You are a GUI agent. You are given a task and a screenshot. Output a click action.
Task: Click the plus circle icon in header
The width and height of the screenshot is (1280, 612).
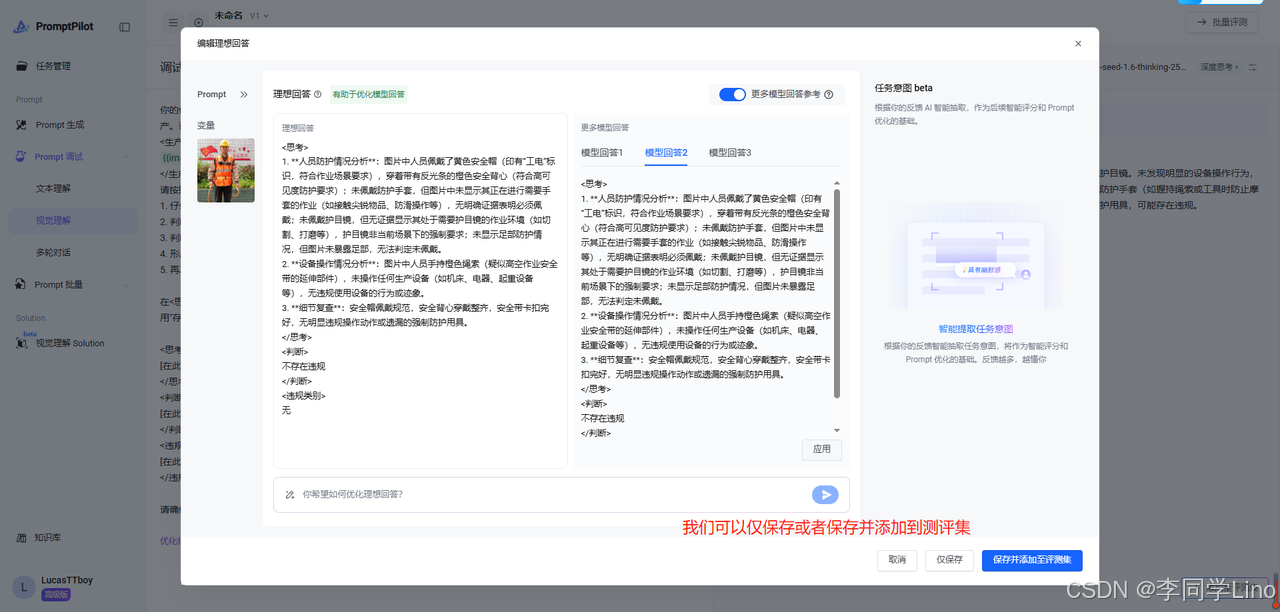tap(198, 22)
